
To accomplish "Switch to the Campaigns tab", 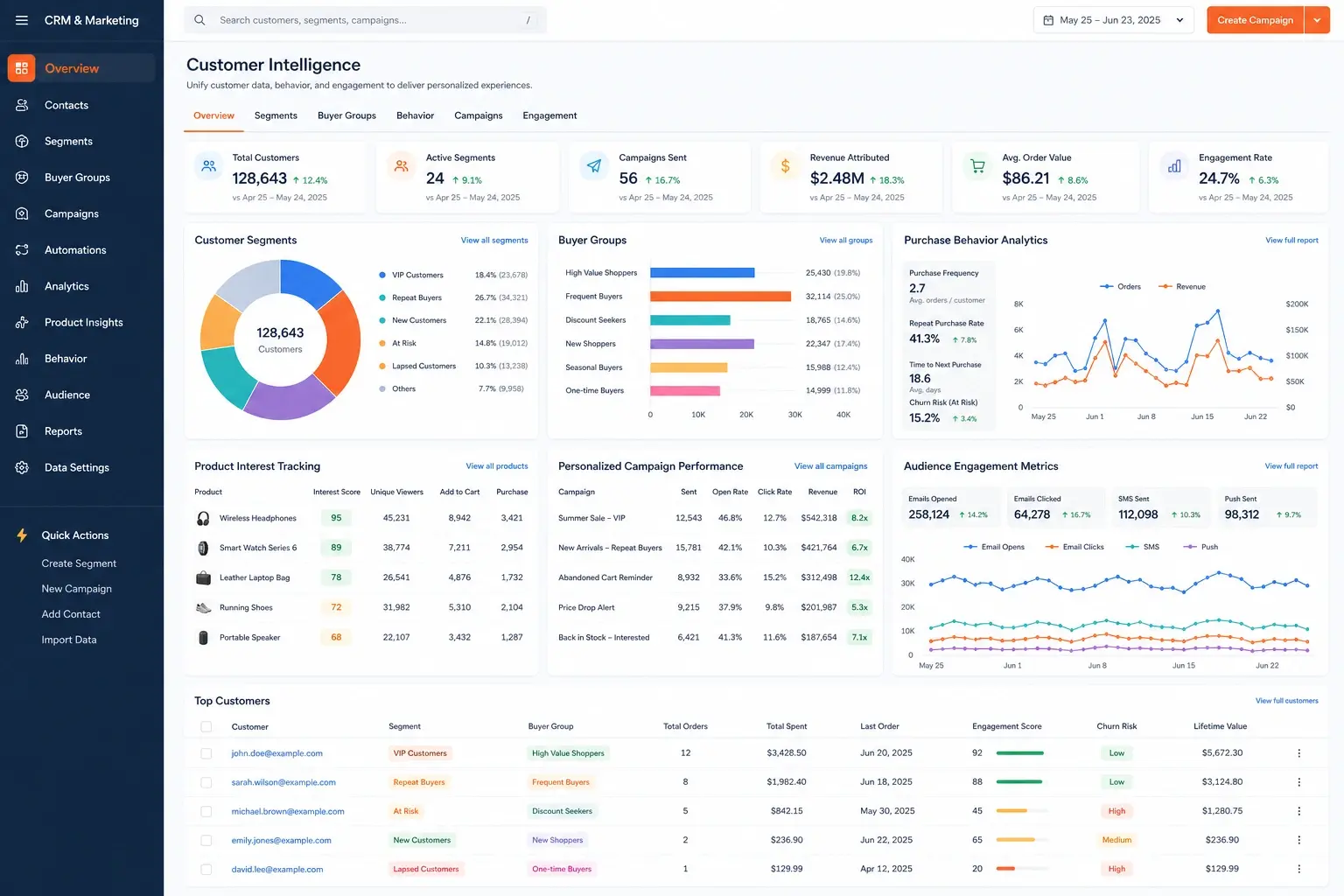I will point(479,115).
